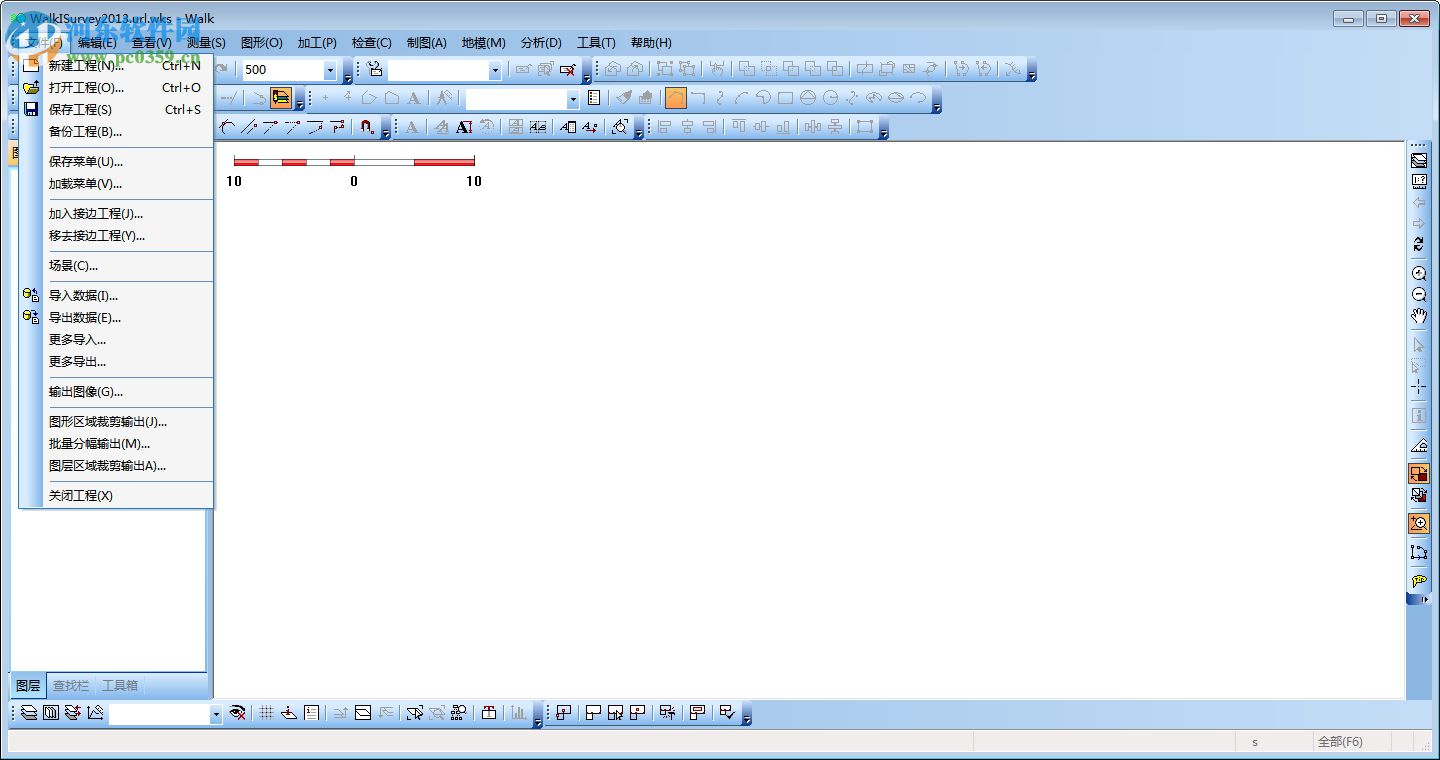1440x760 pixels.
Task: Open the scale 500 dropdown
Action: click(330, 70)
